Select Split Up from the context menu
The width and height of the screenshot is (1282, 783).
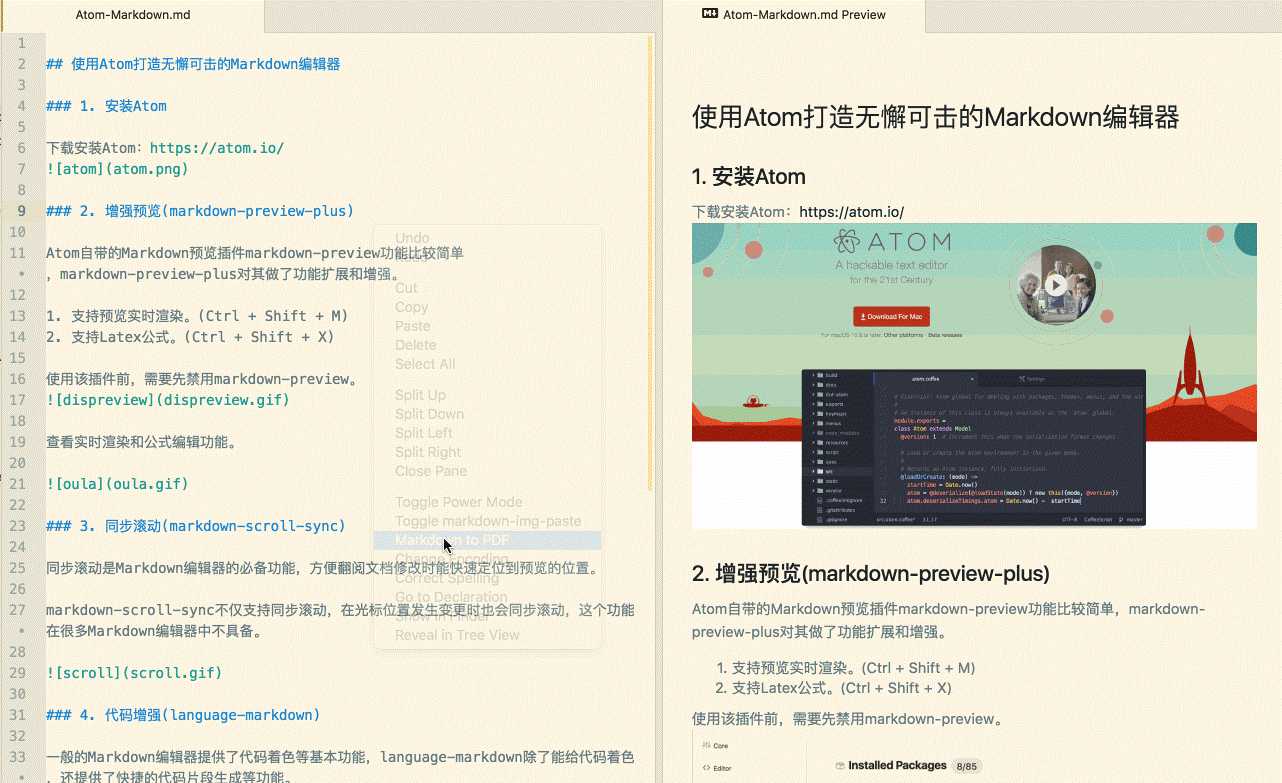[420, 395]
